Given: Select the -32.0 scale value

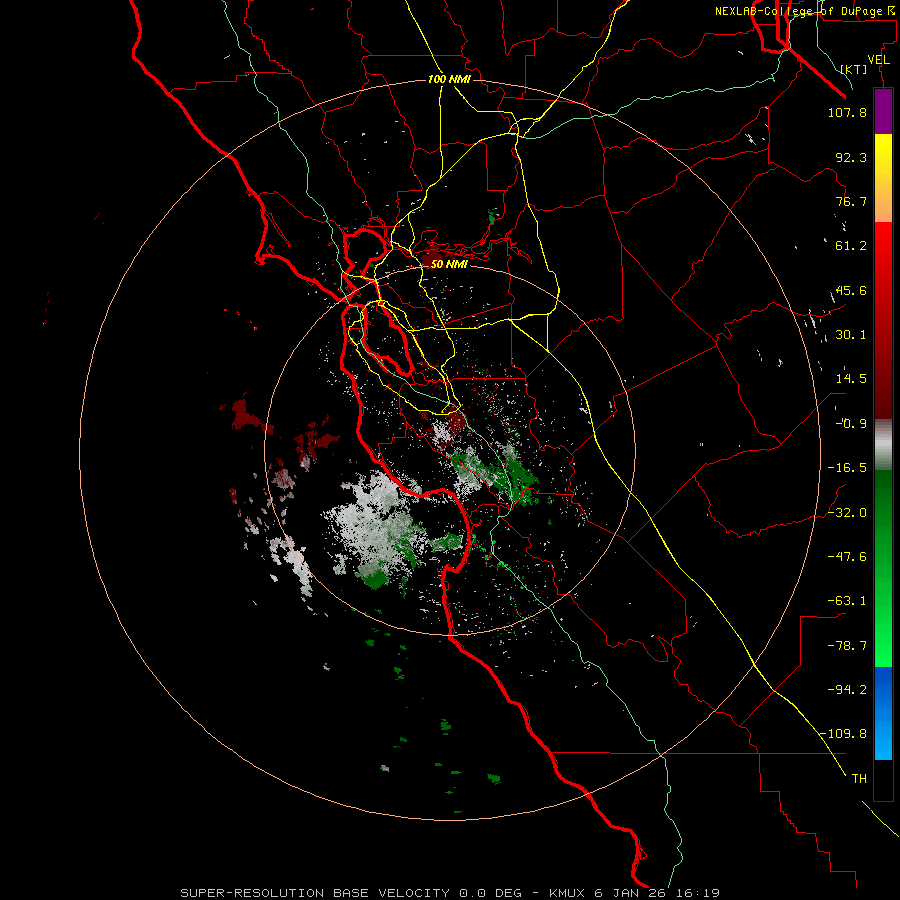Looking at the screenshot, I should pos(847,513).
